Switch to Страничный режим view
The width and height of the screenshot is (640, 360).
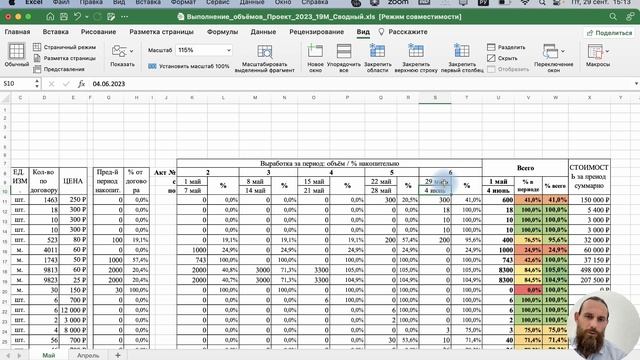(x=64, y=47)
